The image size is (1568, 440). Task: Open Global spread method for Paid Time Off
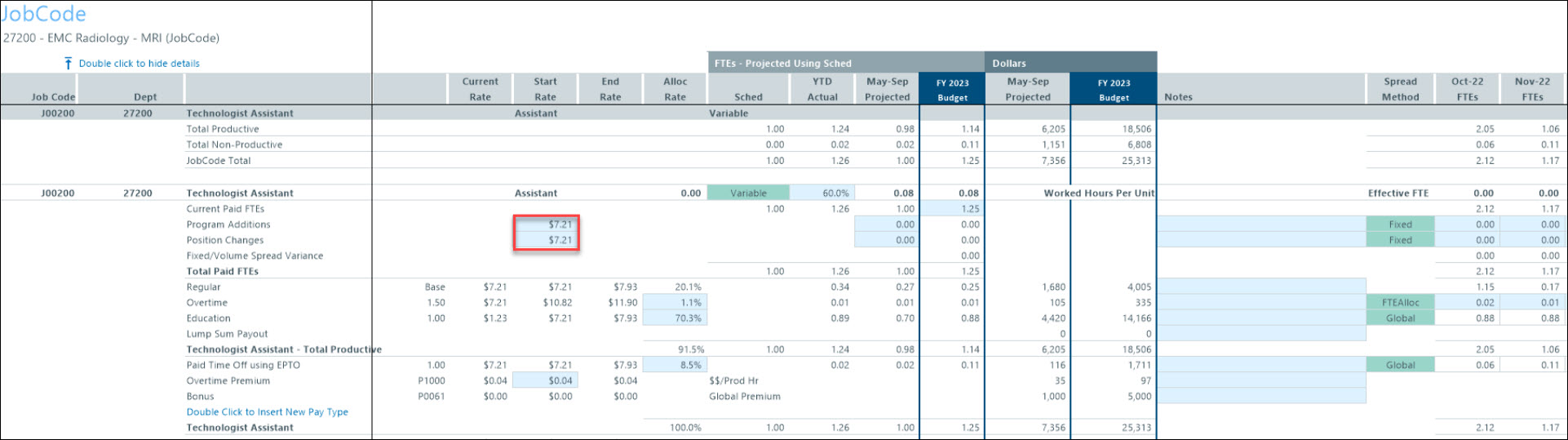[x=1400, y=365]
